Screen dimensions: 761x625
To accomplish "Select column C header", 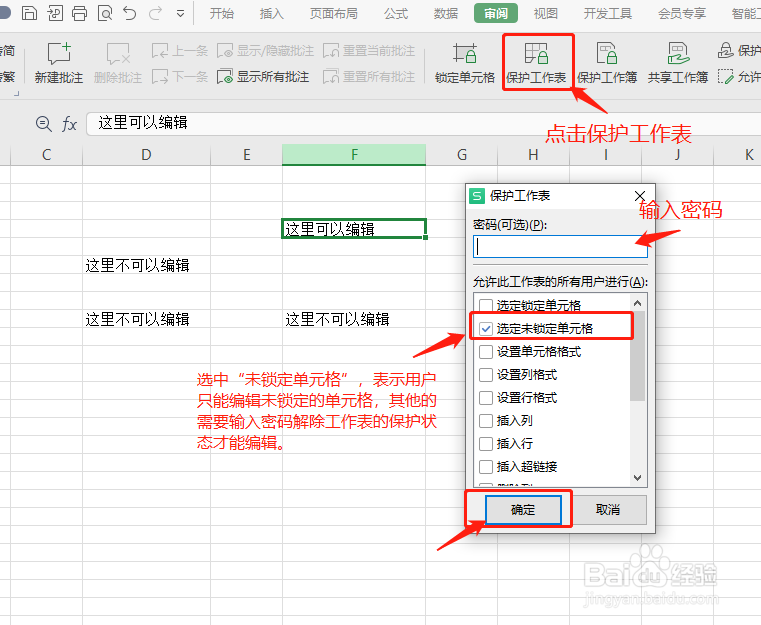I will tap(47, 155).
